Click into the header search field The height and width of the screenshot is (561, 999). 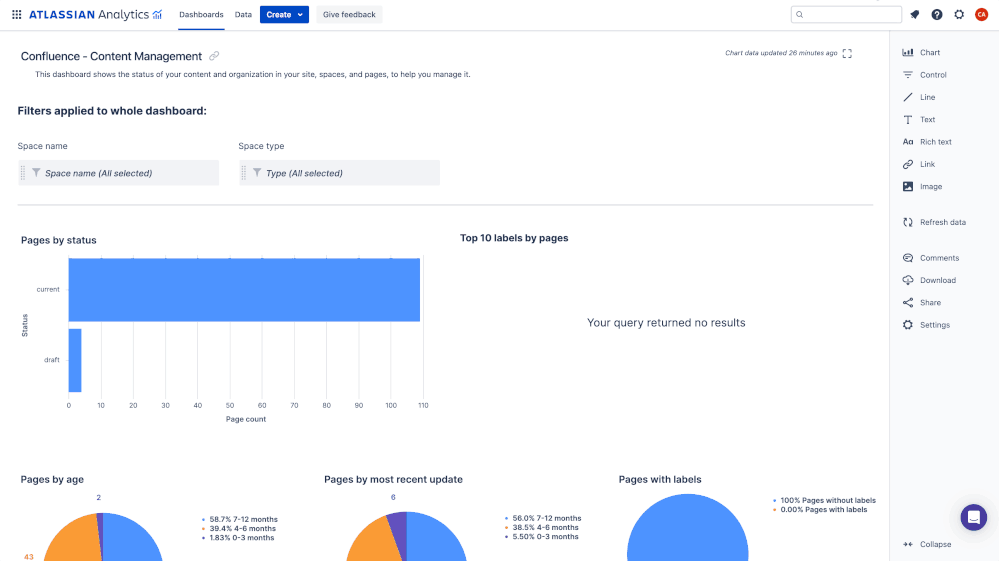[846, 15]
